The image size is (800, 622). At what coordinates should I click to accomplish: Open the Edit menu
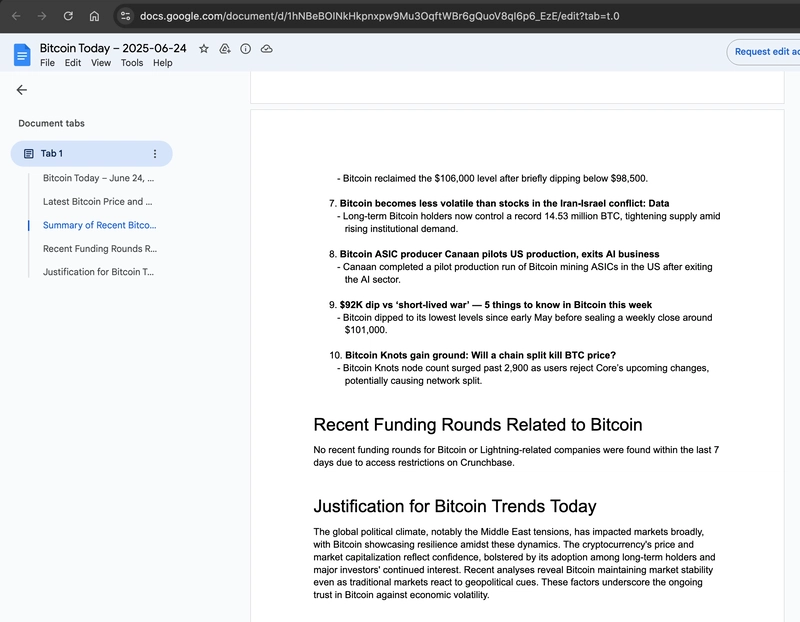pos(72,63)
